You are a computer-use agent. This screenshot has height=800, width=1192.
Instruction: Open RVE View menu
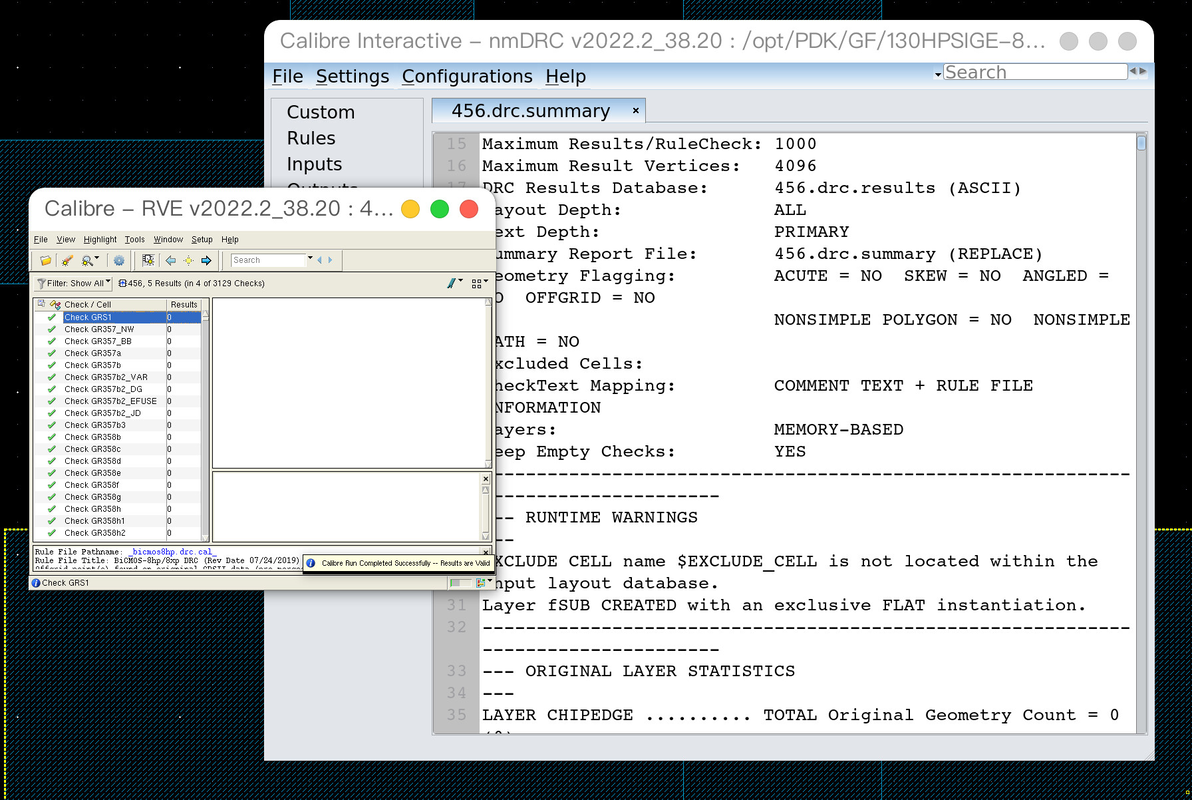click(x=66, y=240)
